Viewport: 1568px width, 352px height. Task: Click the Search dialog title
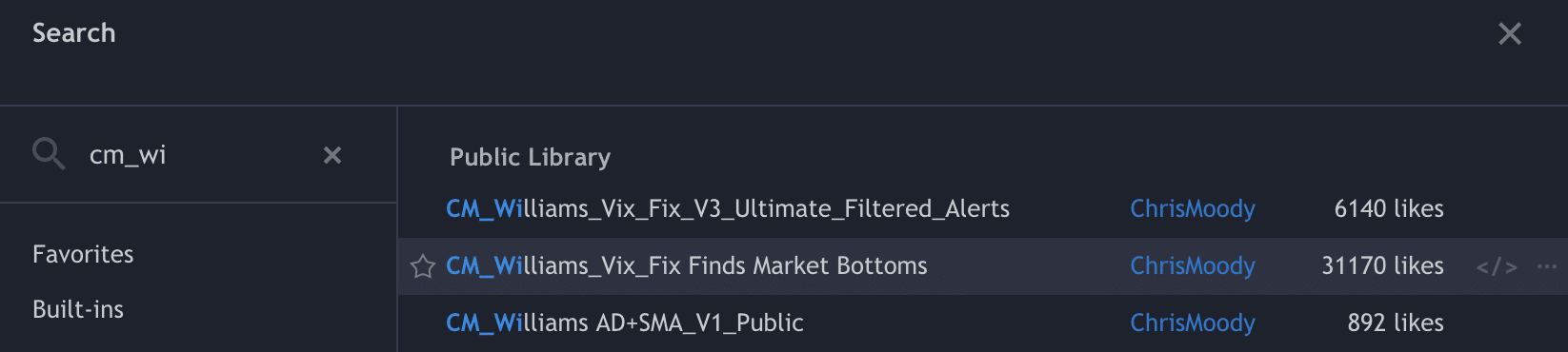[x=74, y=33]
